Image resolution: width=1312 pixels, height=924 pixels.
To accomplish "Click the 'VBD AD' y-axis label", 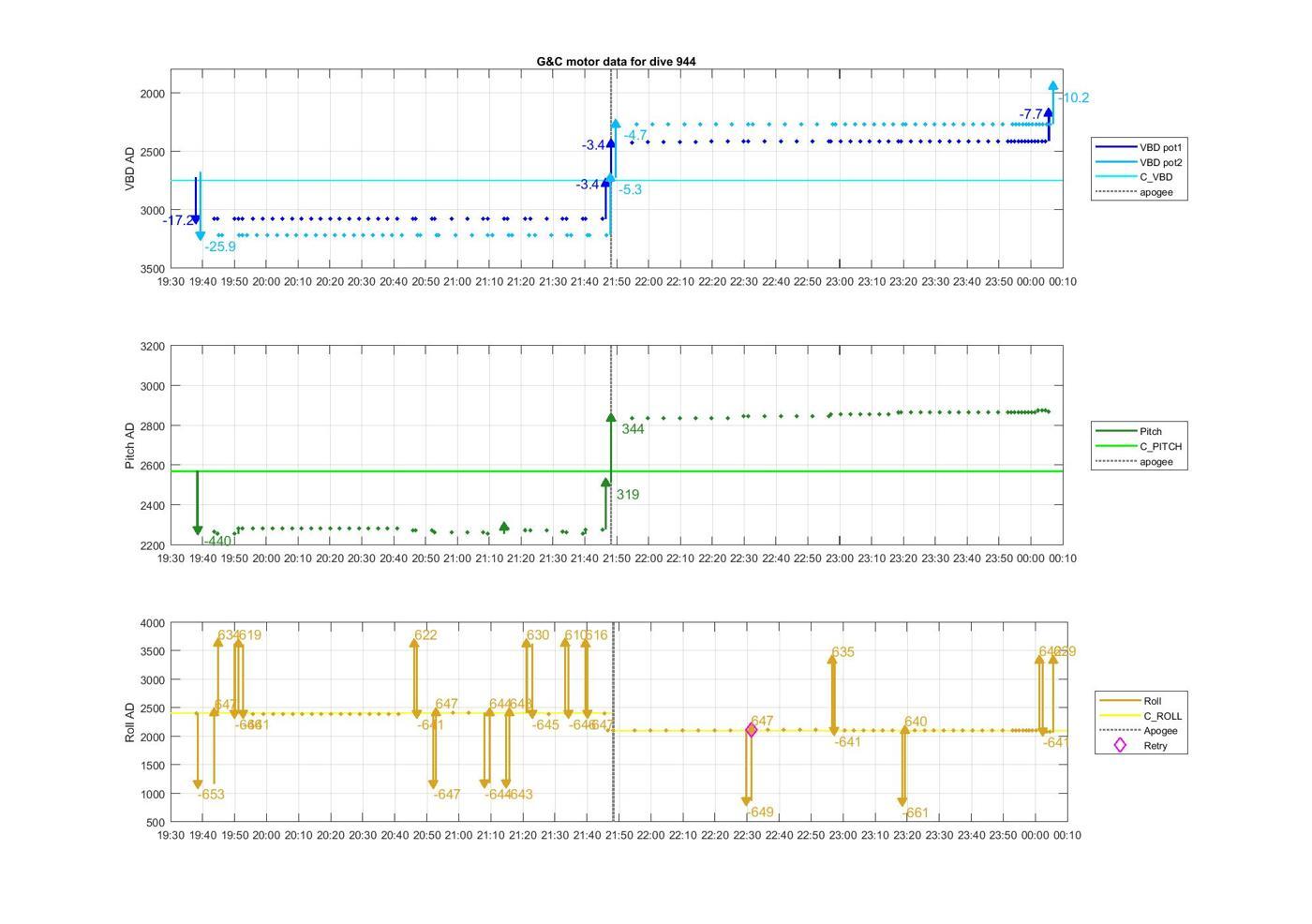I will pos(130,169).
